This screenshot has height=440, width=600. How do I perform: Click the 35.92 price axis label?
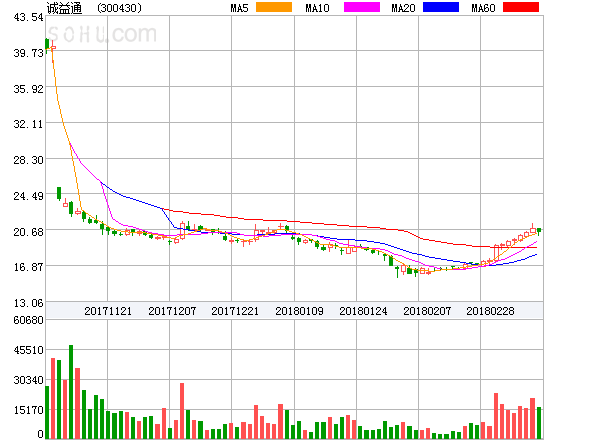(28, 89)
